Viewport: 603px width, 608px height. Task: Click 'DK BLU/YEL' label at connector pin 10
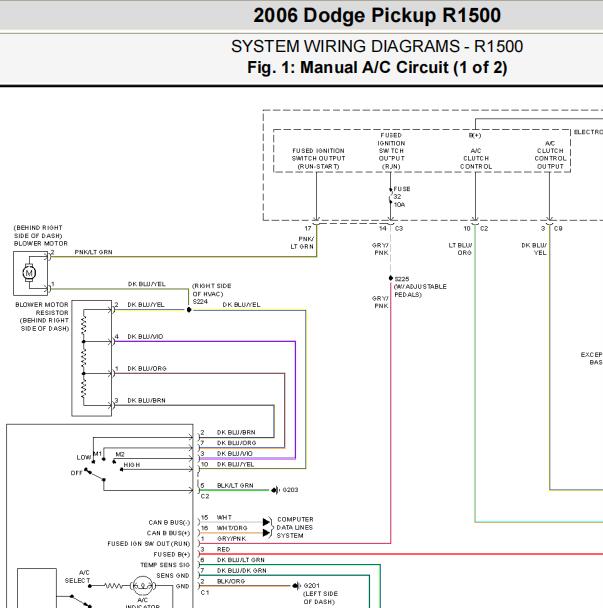[x=235, y=464]
